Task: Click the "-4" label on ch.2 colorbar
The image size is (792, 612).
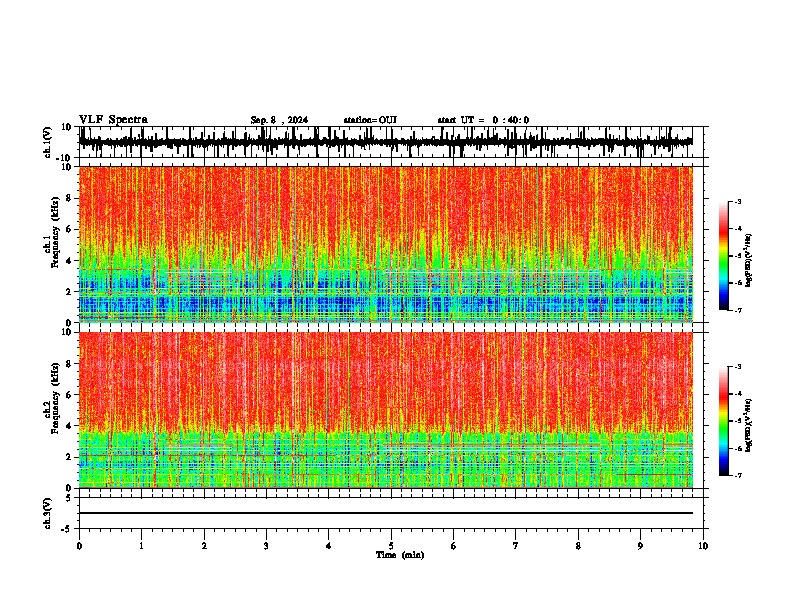Action: point(737,394)
